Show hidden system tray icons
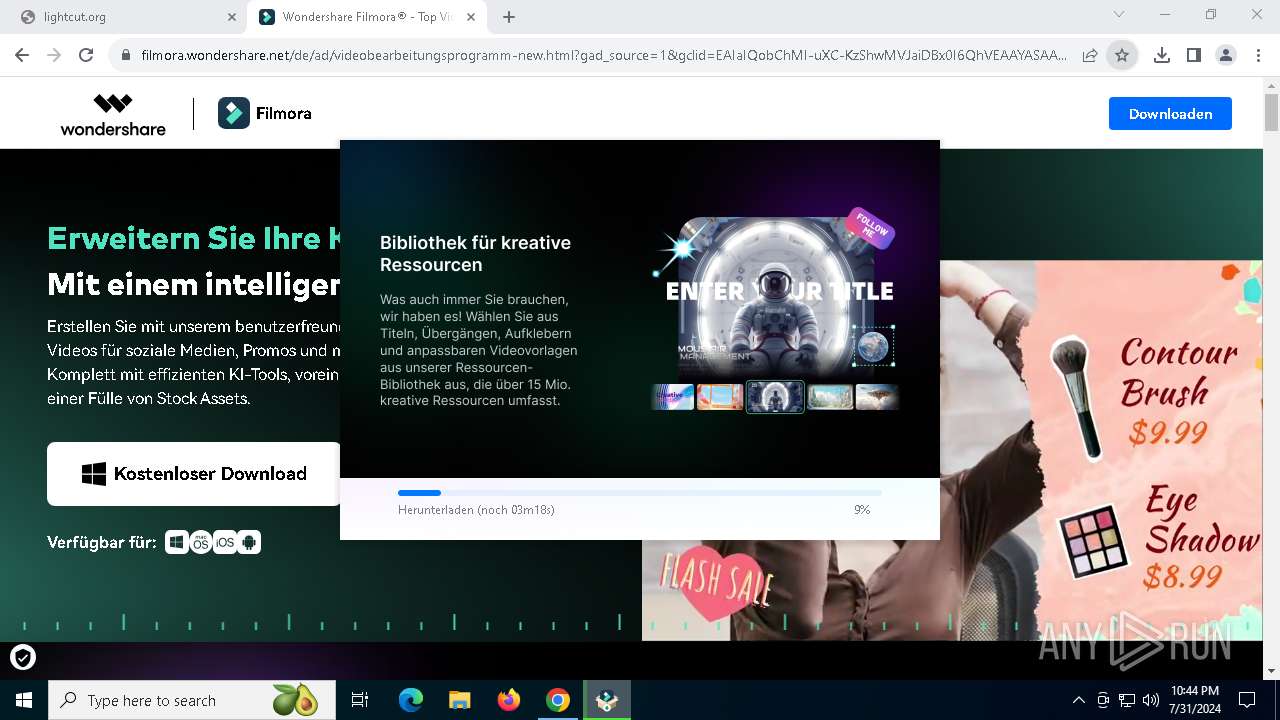 coord(1078,700)
